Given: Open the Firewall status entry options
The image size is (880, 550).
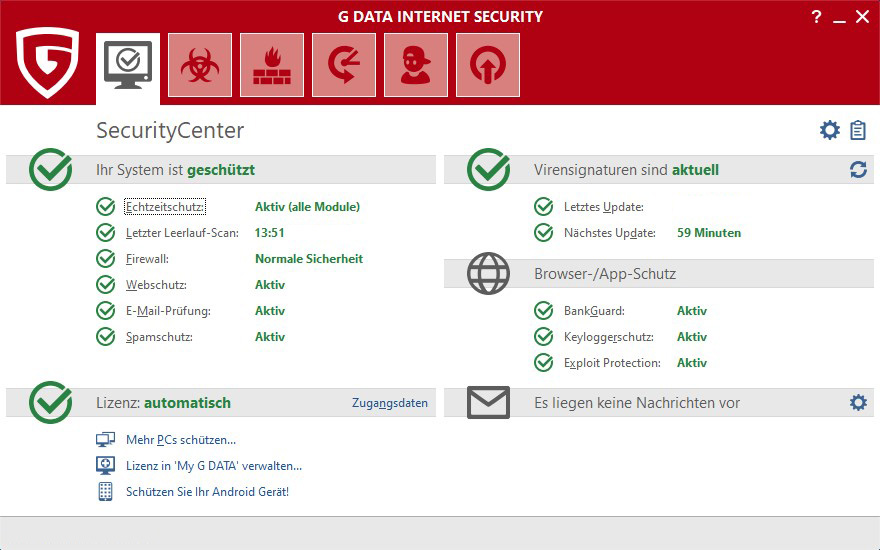Looking at the screenshot, I should click(x=148, y=259).
